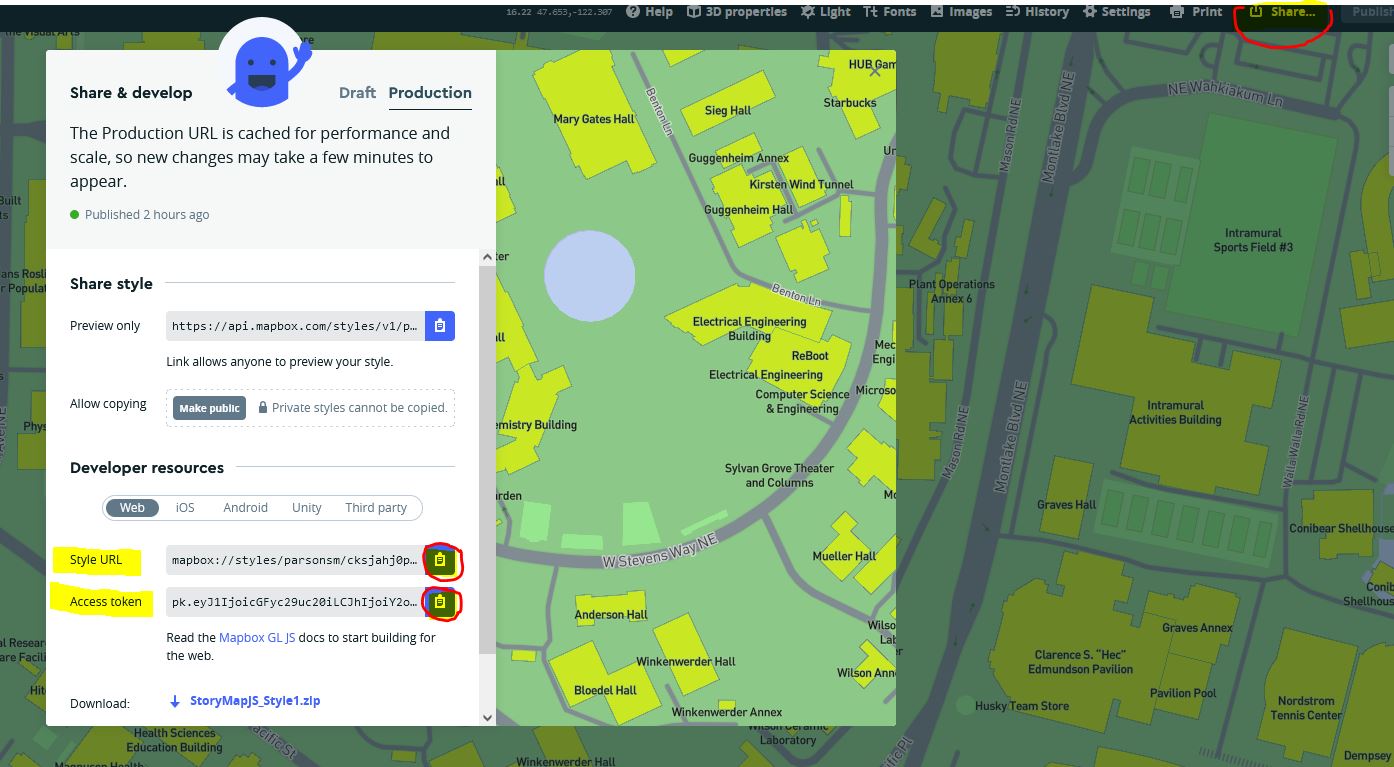
Task: Click the panel scrollbar down arrow
Action: click(x=488, y=717)
